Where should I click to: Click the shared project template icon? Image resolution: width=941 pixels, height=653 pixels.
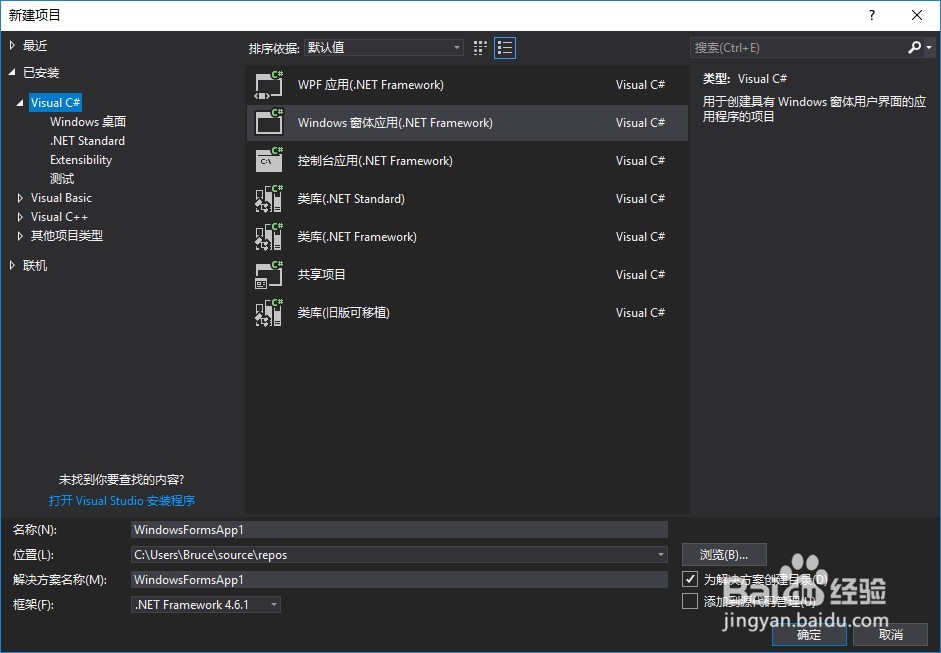click(x=268, y=274)
